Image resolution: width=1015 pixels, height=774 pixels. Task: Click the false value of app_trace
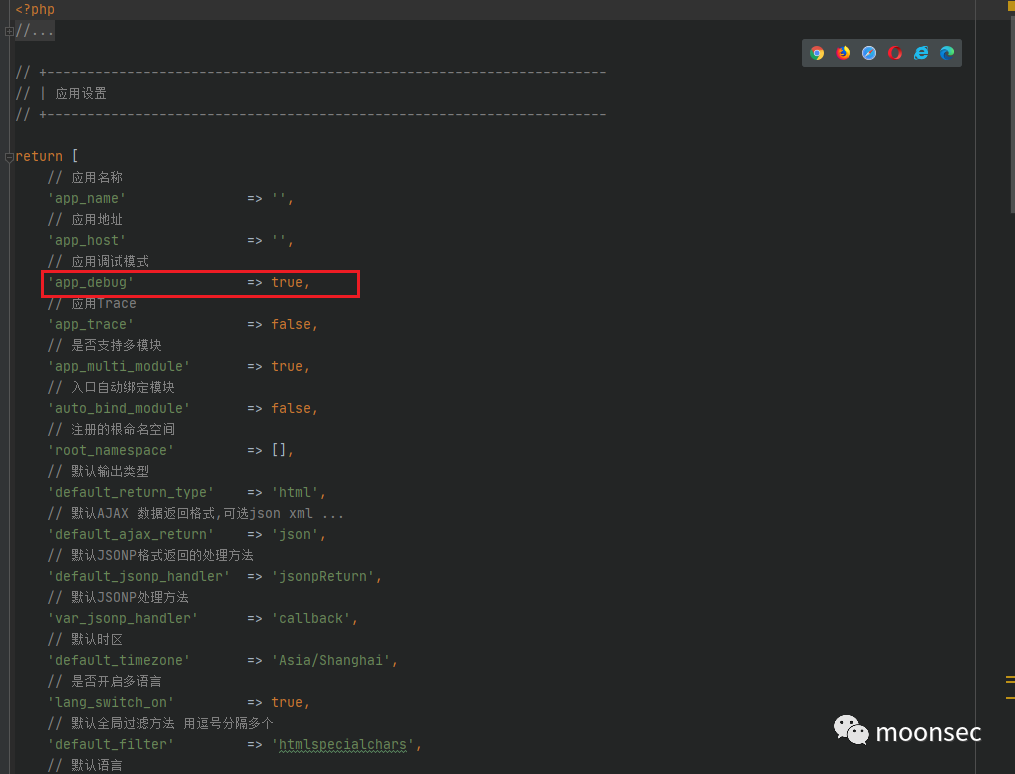291,324
